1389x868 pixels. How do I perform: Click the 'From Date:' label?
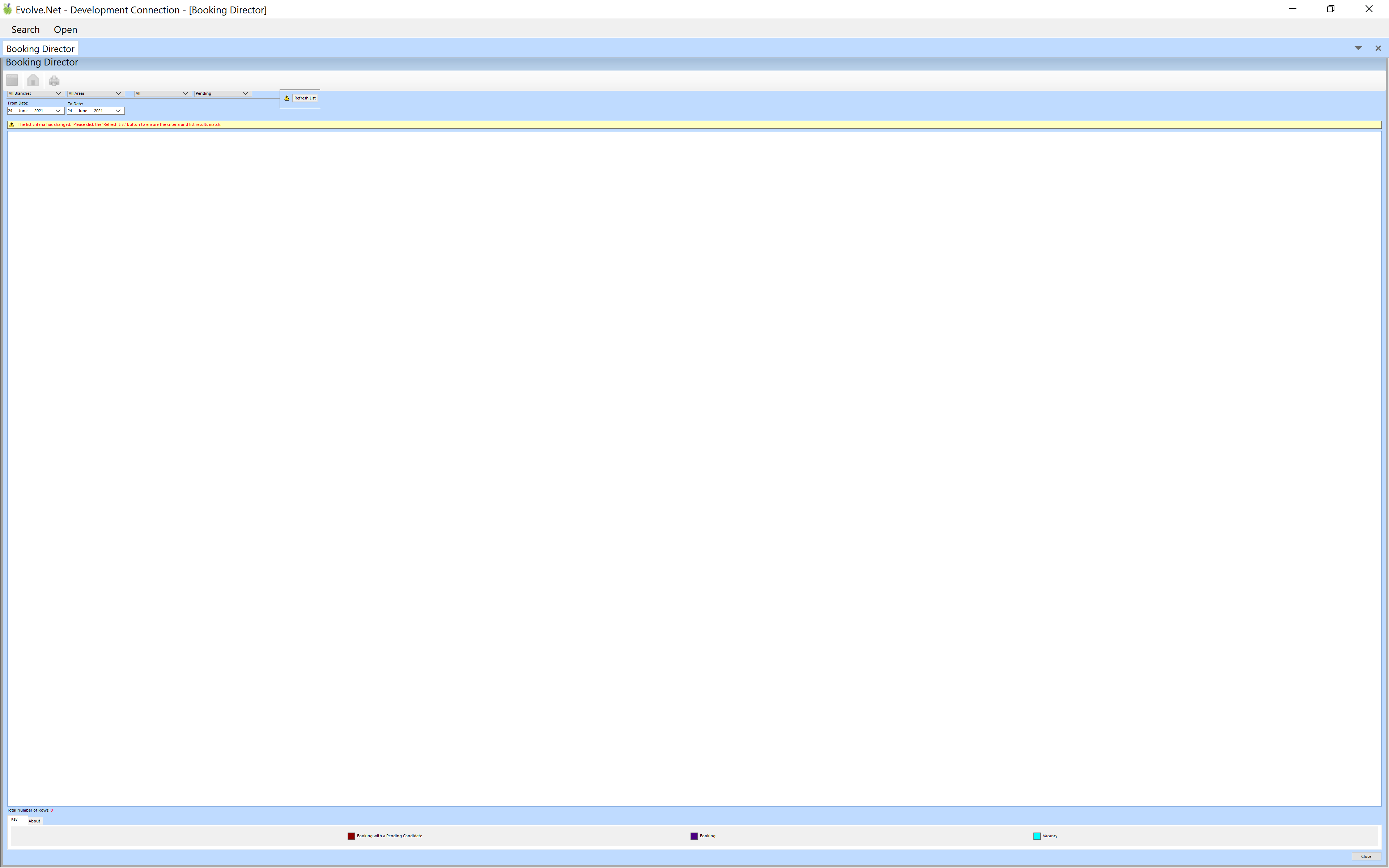18,103
